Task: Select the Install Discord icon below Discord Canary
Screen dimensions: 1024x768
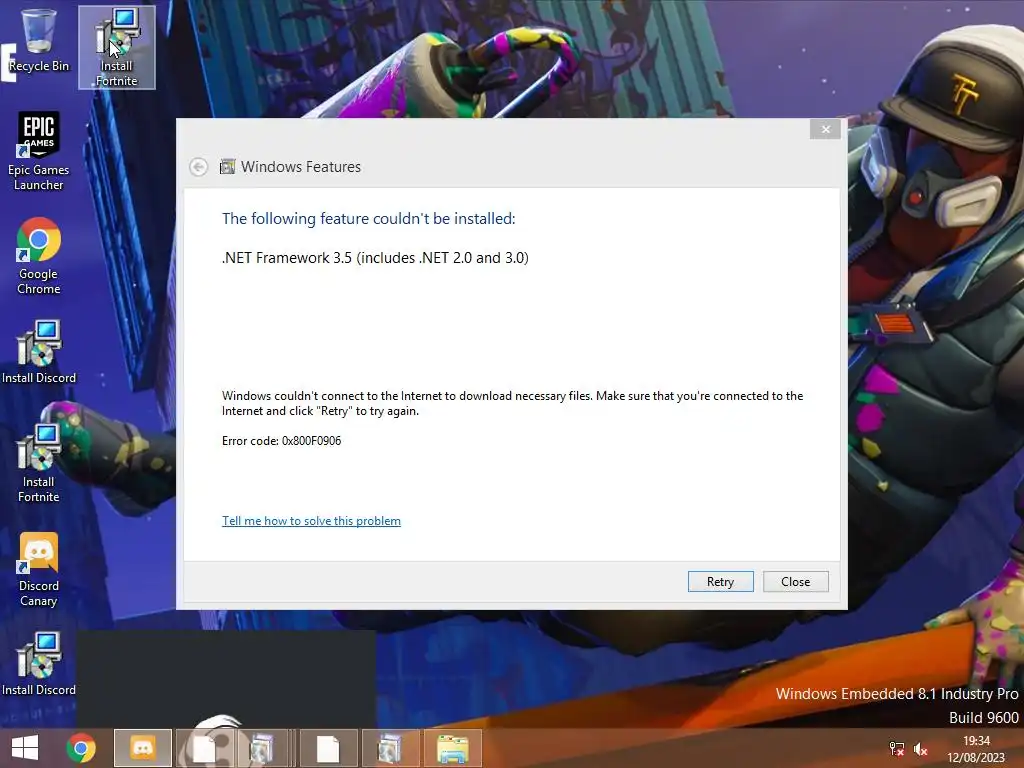Action: click(x=39, y=664)
